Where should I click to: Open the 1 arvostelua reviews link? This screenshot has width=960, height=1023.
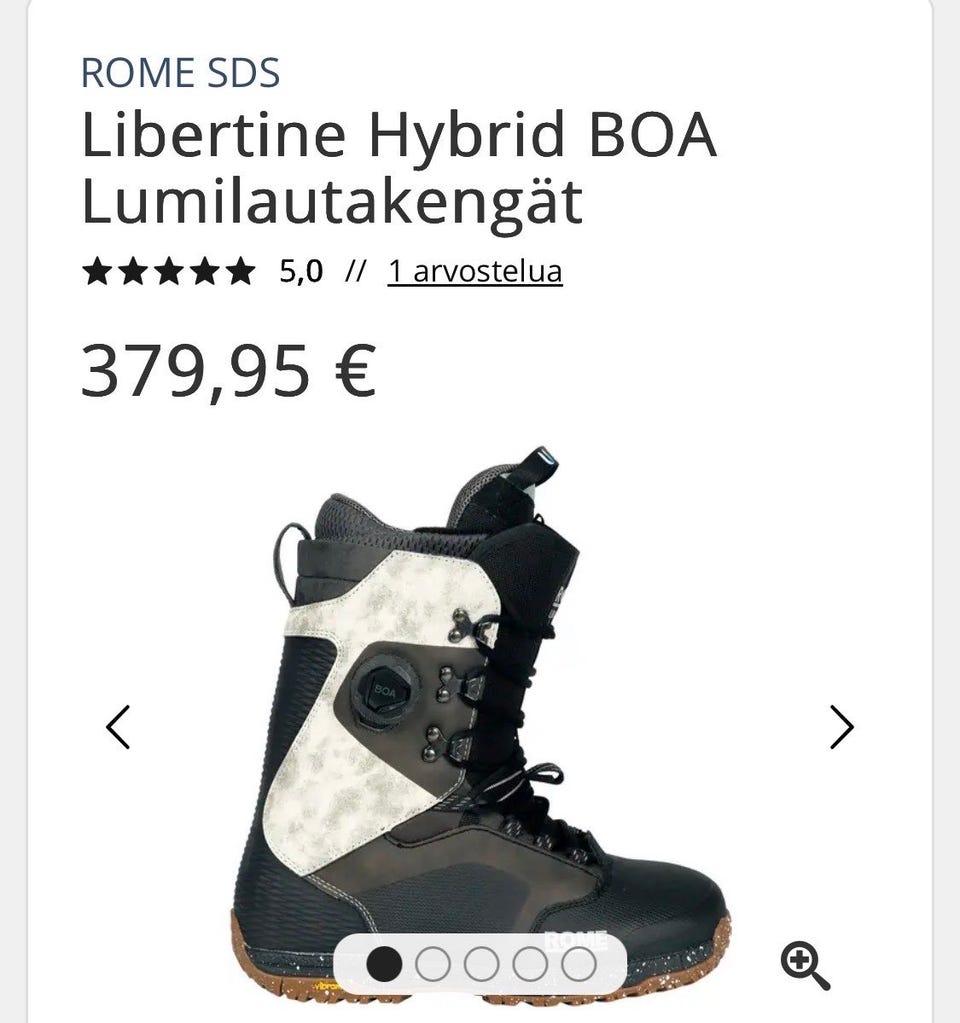(x=475, y=271)
